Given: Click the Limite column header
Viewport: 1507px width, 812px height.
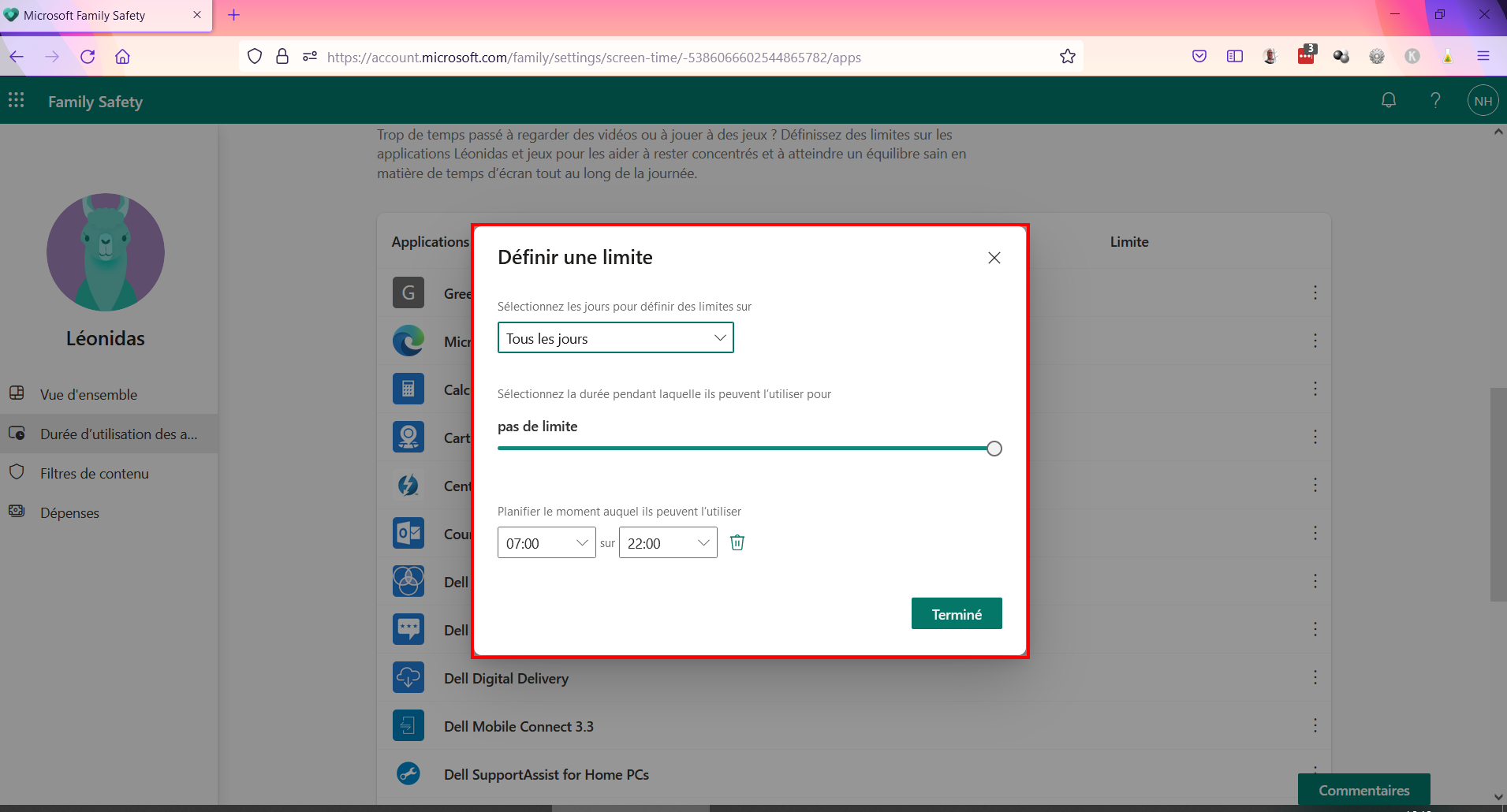Looking at the screenshot, I should pos(1129,242).
